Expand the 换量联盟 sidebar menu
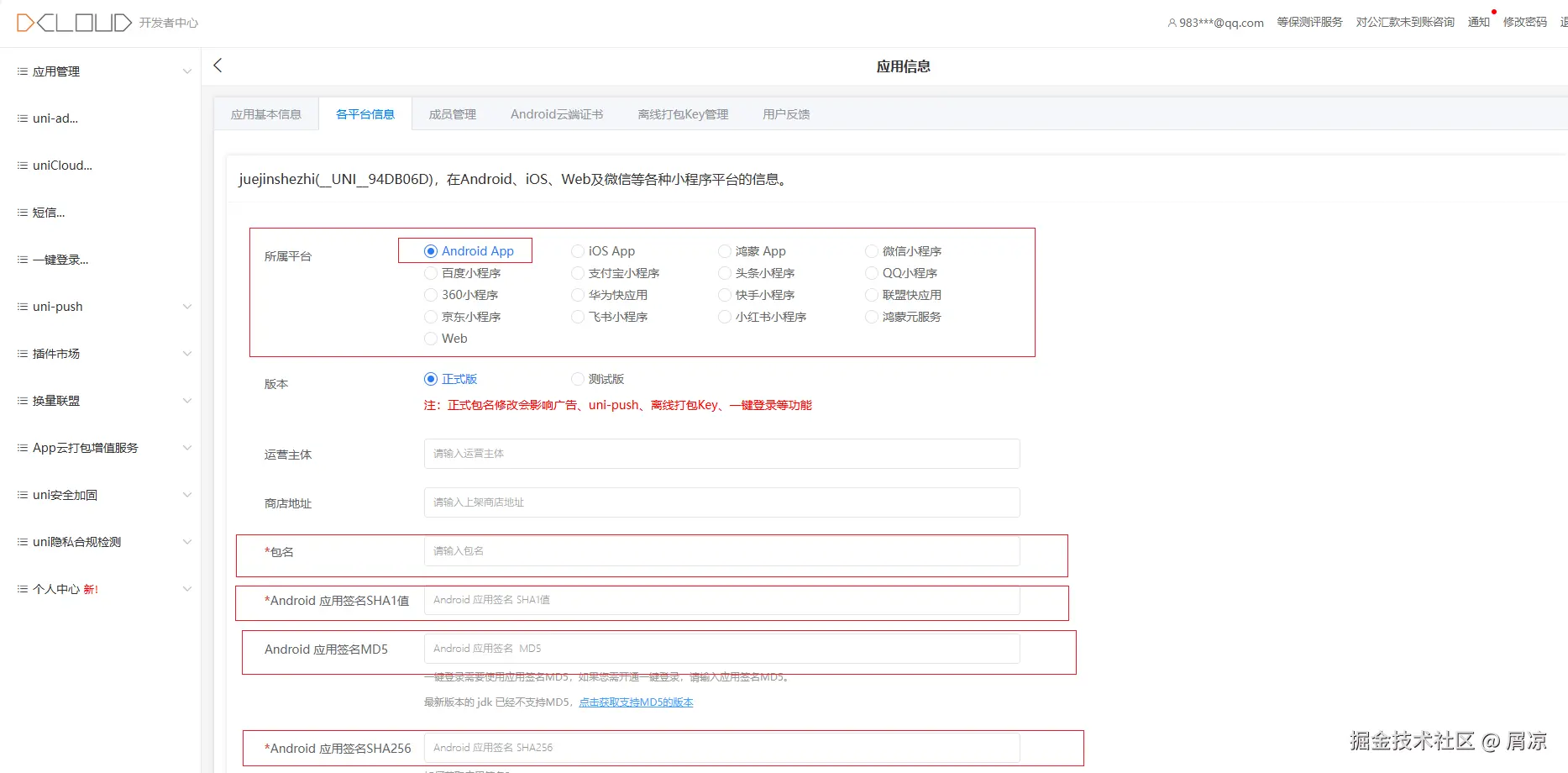 click(x=101, y=401)
